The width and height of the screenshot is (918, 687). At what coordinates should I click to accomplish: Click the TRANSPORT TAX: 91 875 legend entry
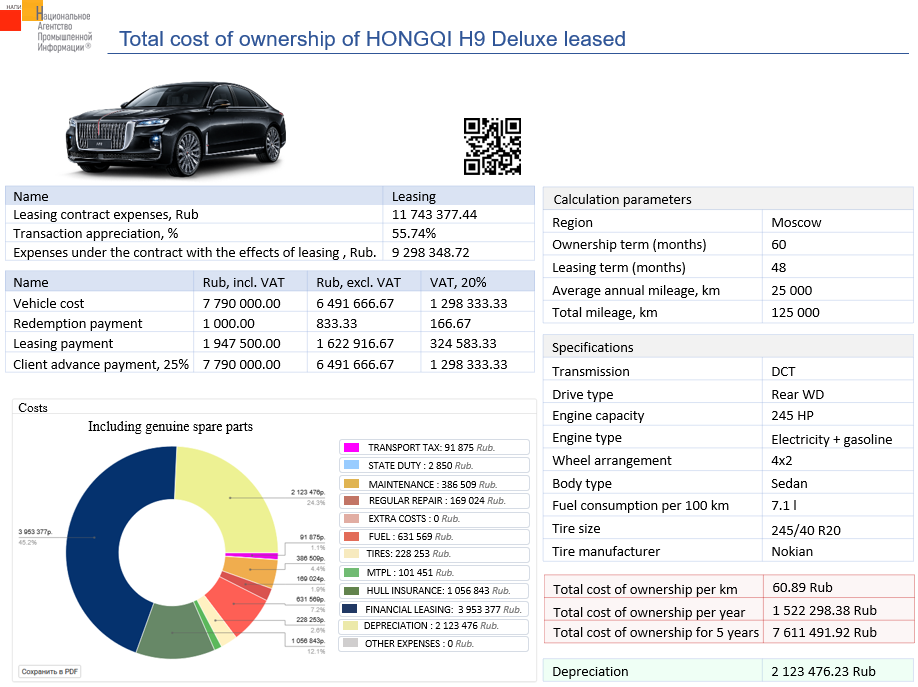pyautogui.click(x=434, y=447)
